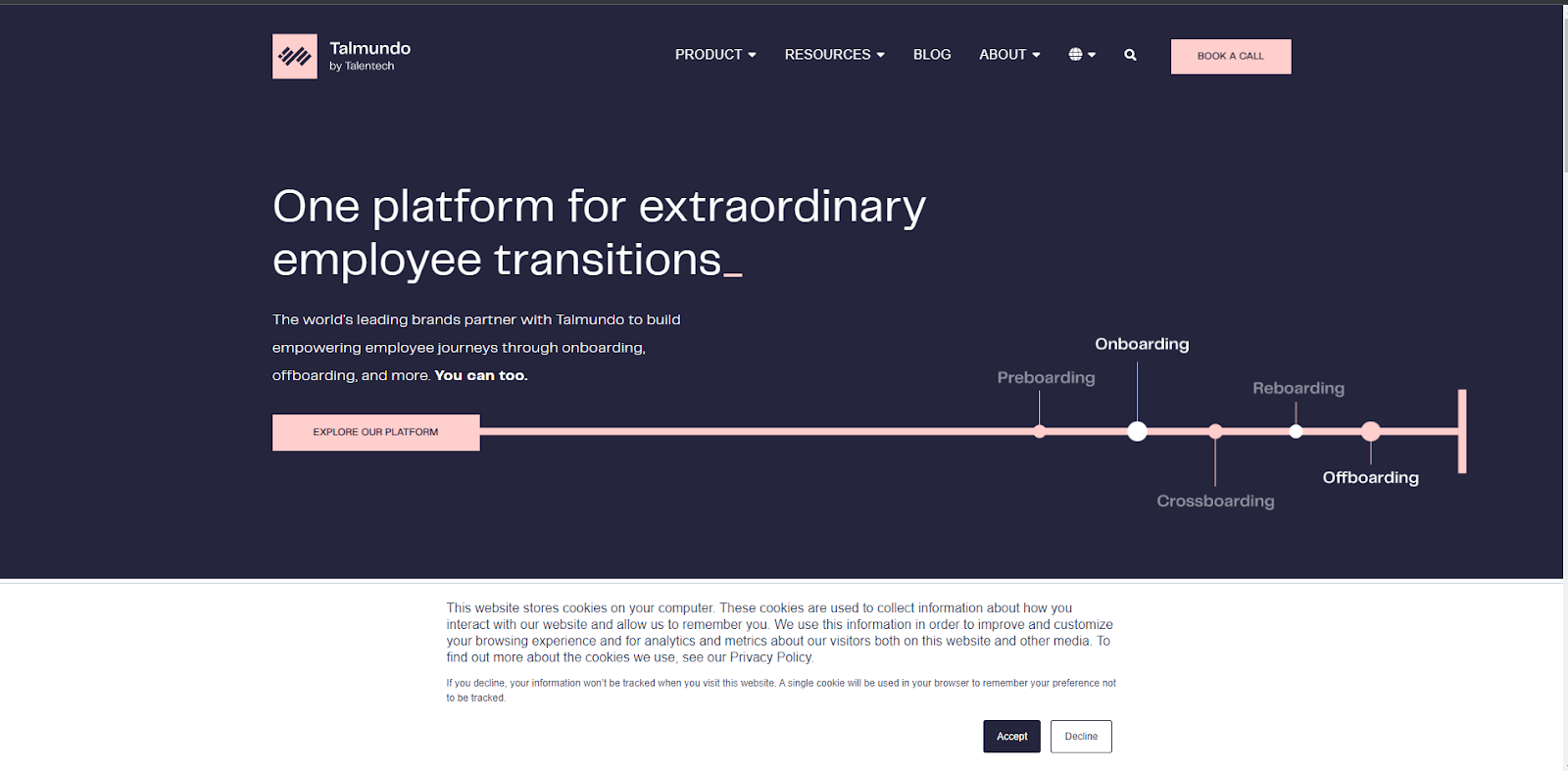1568x771 pixels.
Task: Select the Onboarding timeline marker dot
Action: [x=1137, y=431]
